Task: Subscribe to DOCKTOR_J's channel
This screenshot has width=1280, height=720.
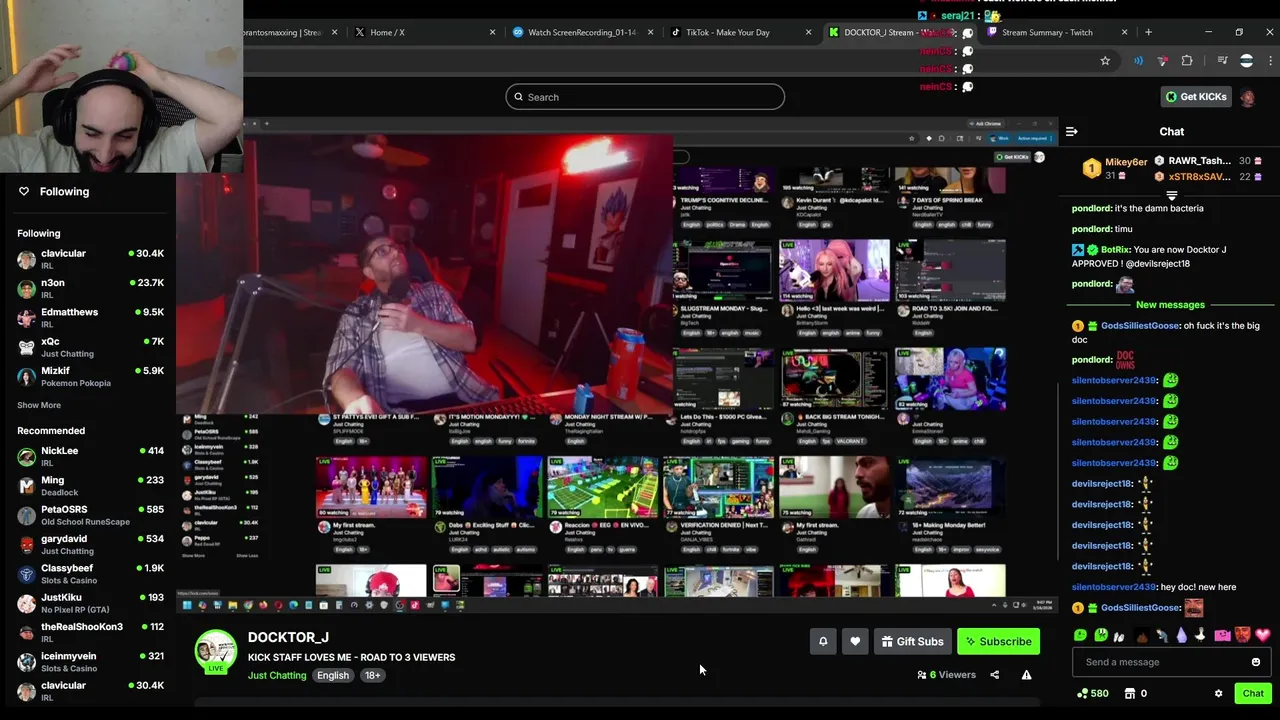Action: pyautogui.click(x=998, y=641)
